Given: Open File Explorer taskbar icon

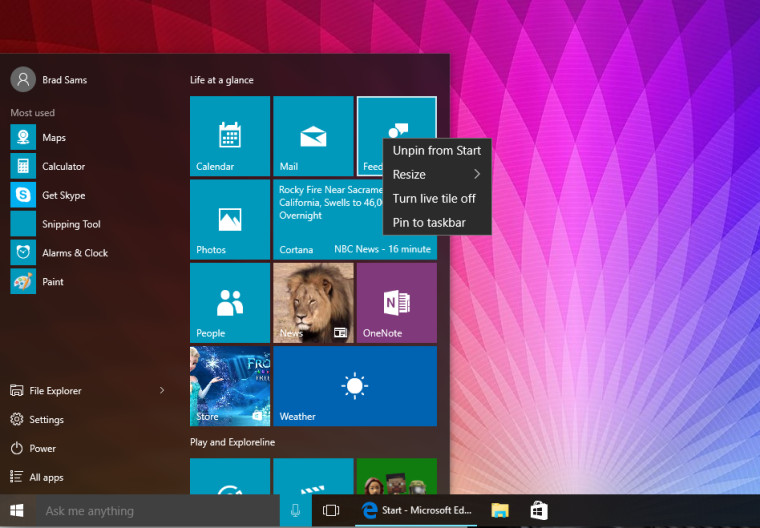Looking at the screenshot, I should click(x=500, y=511).
